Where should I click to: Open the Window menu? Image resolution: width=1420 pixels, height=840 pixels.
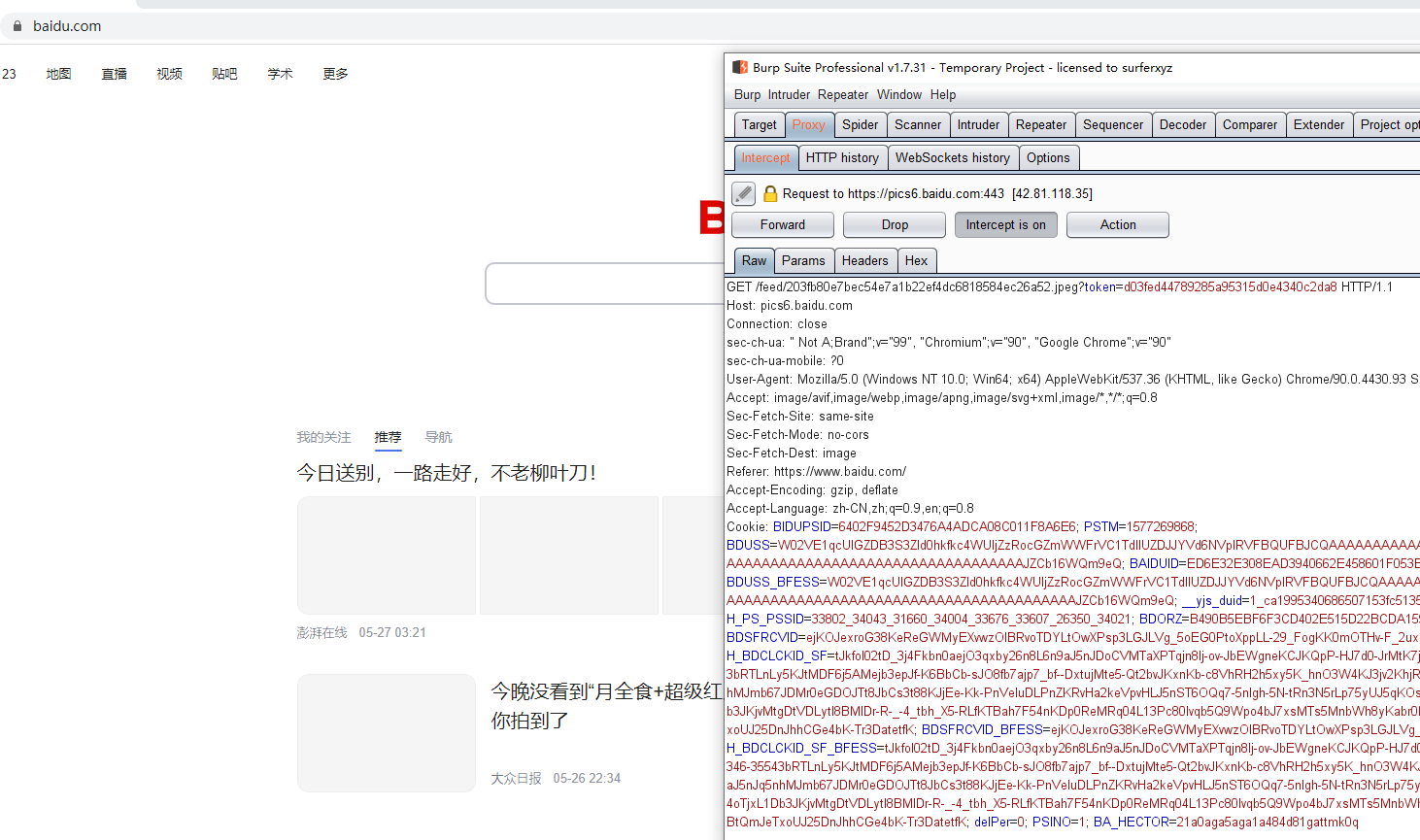coord(898,95)
